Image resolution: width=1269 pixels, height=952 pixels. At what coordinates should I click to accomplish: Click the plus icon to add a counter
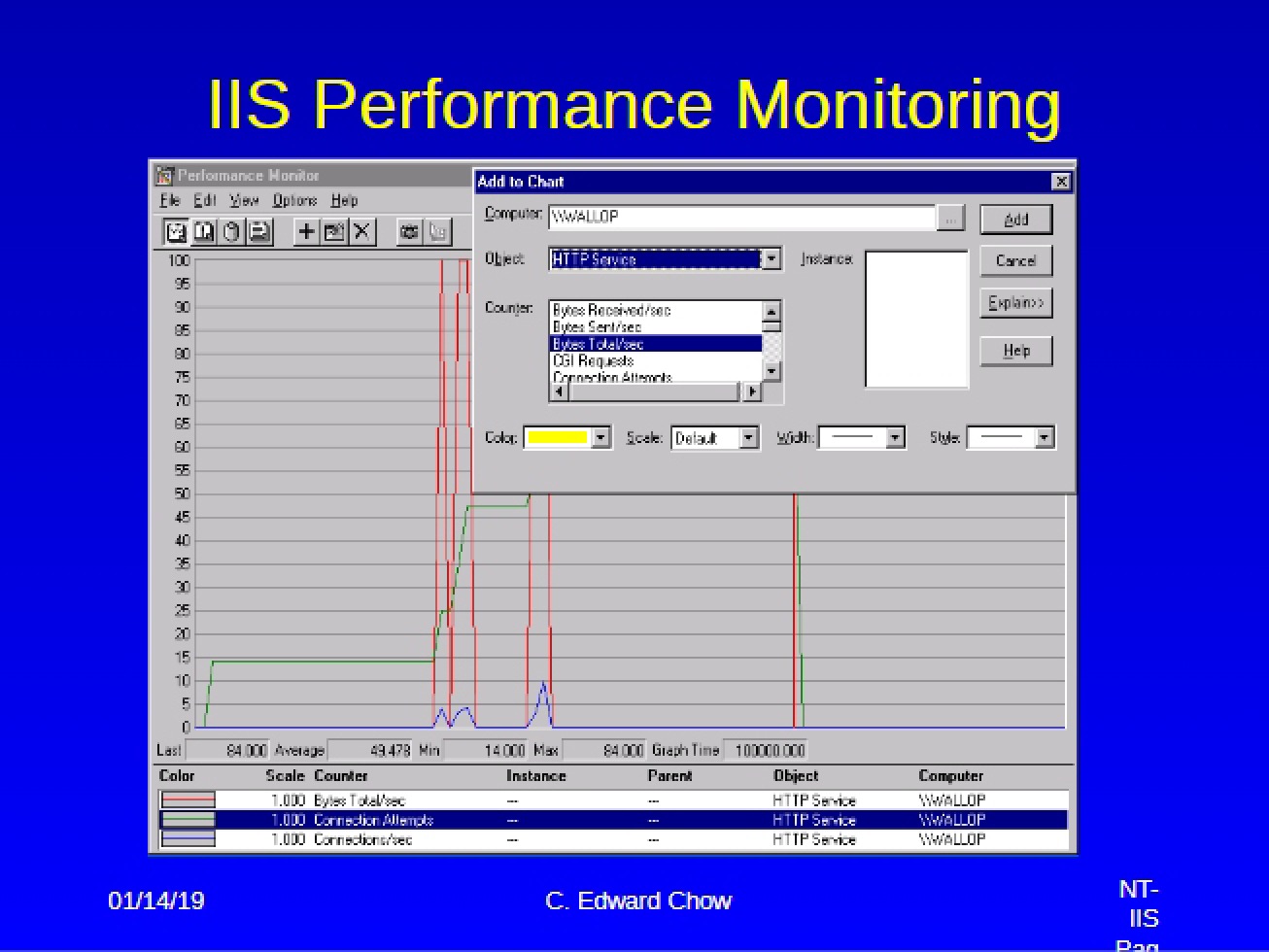click(306, 231)
